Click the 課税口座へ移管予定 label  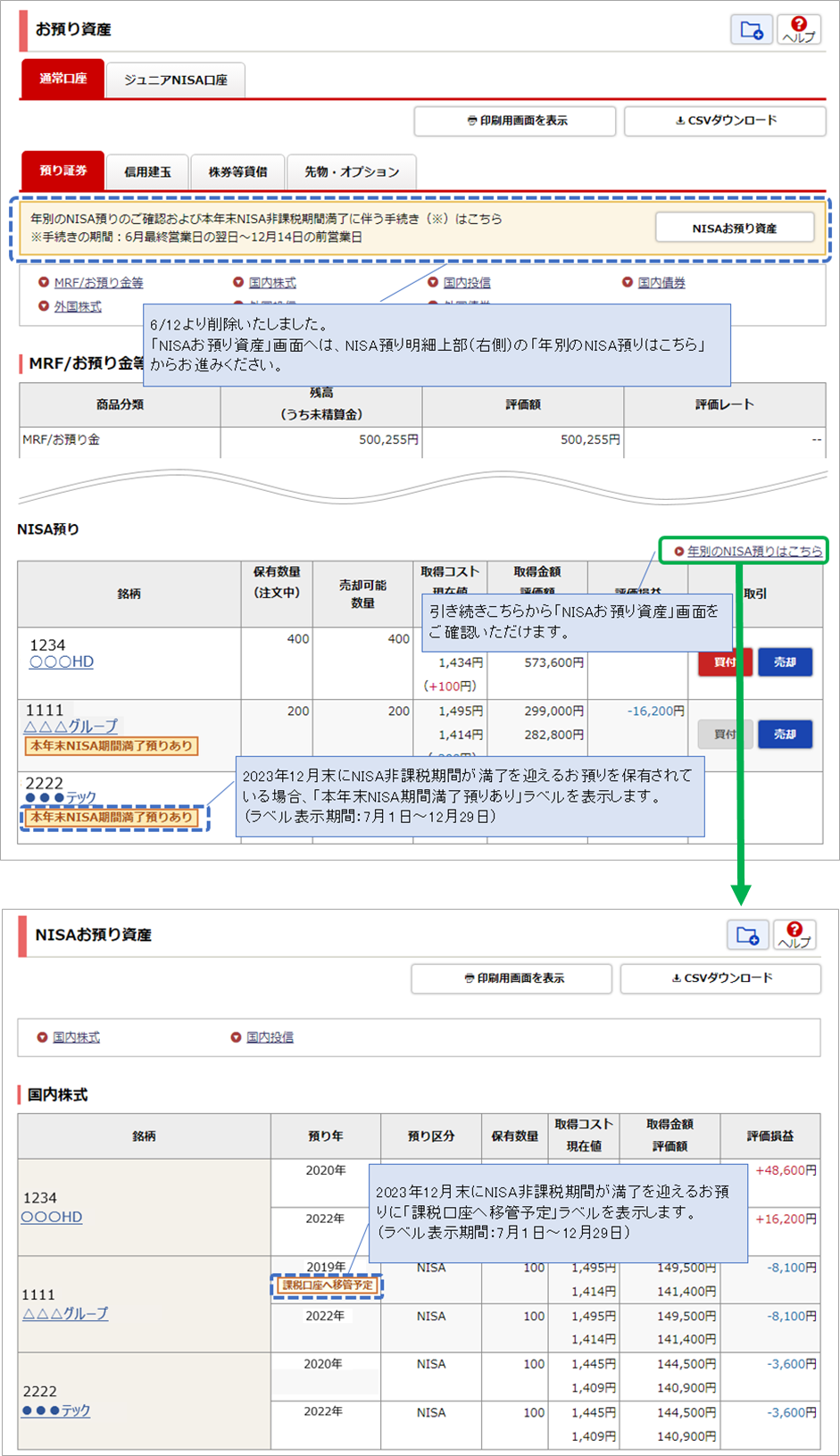point(328,1285)
